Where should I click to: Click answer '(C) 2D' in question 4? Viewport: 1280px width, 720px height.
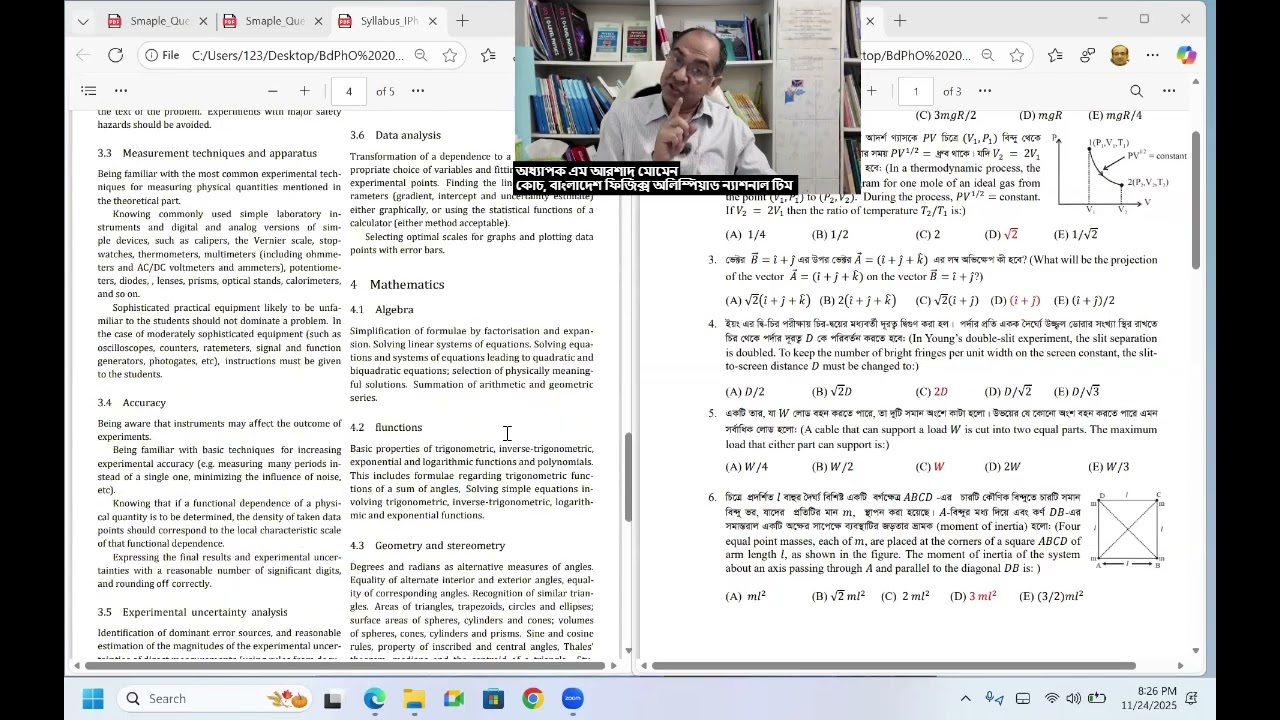point(931,392)
